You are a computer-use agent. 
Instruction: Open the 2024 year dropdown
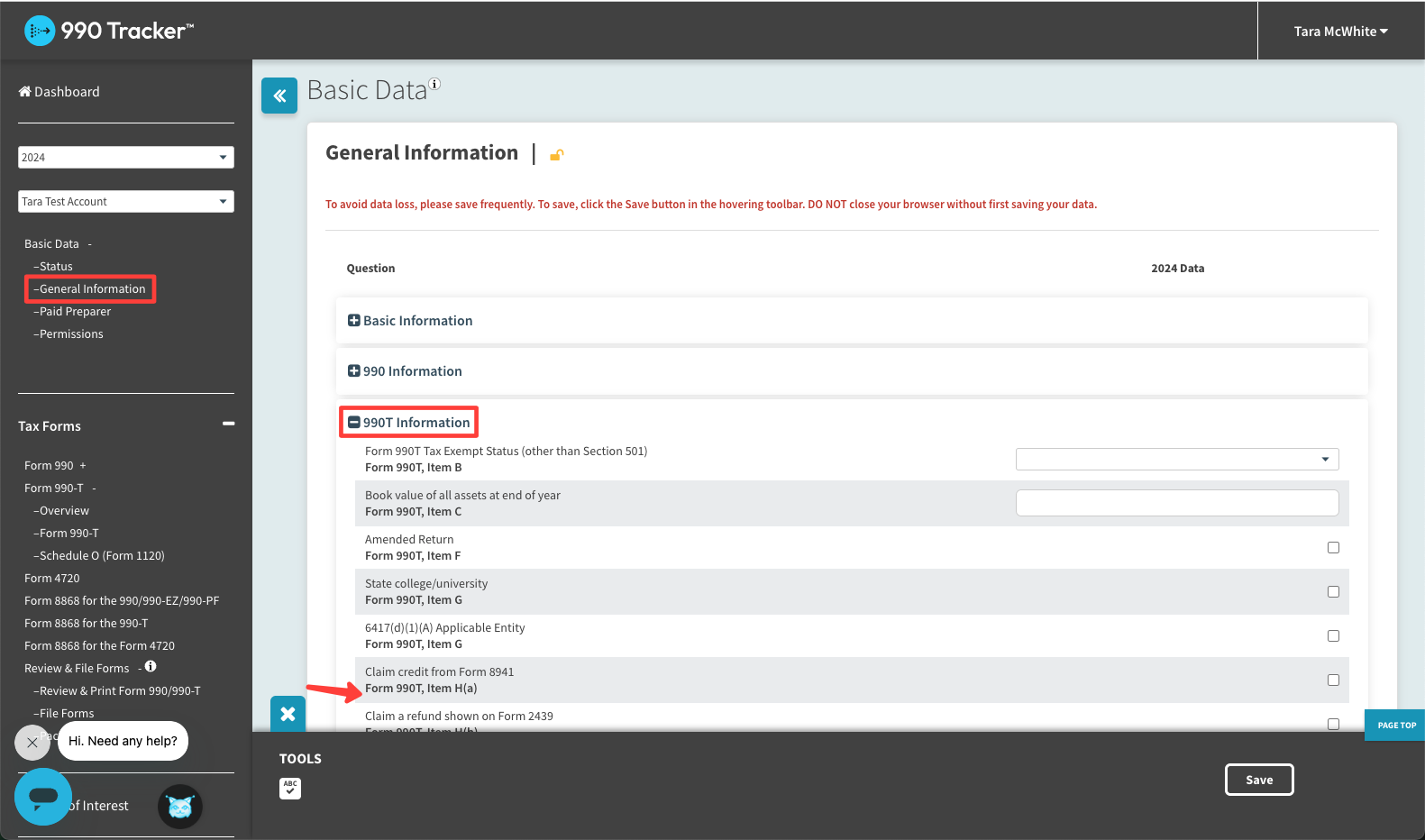point(125,157)
